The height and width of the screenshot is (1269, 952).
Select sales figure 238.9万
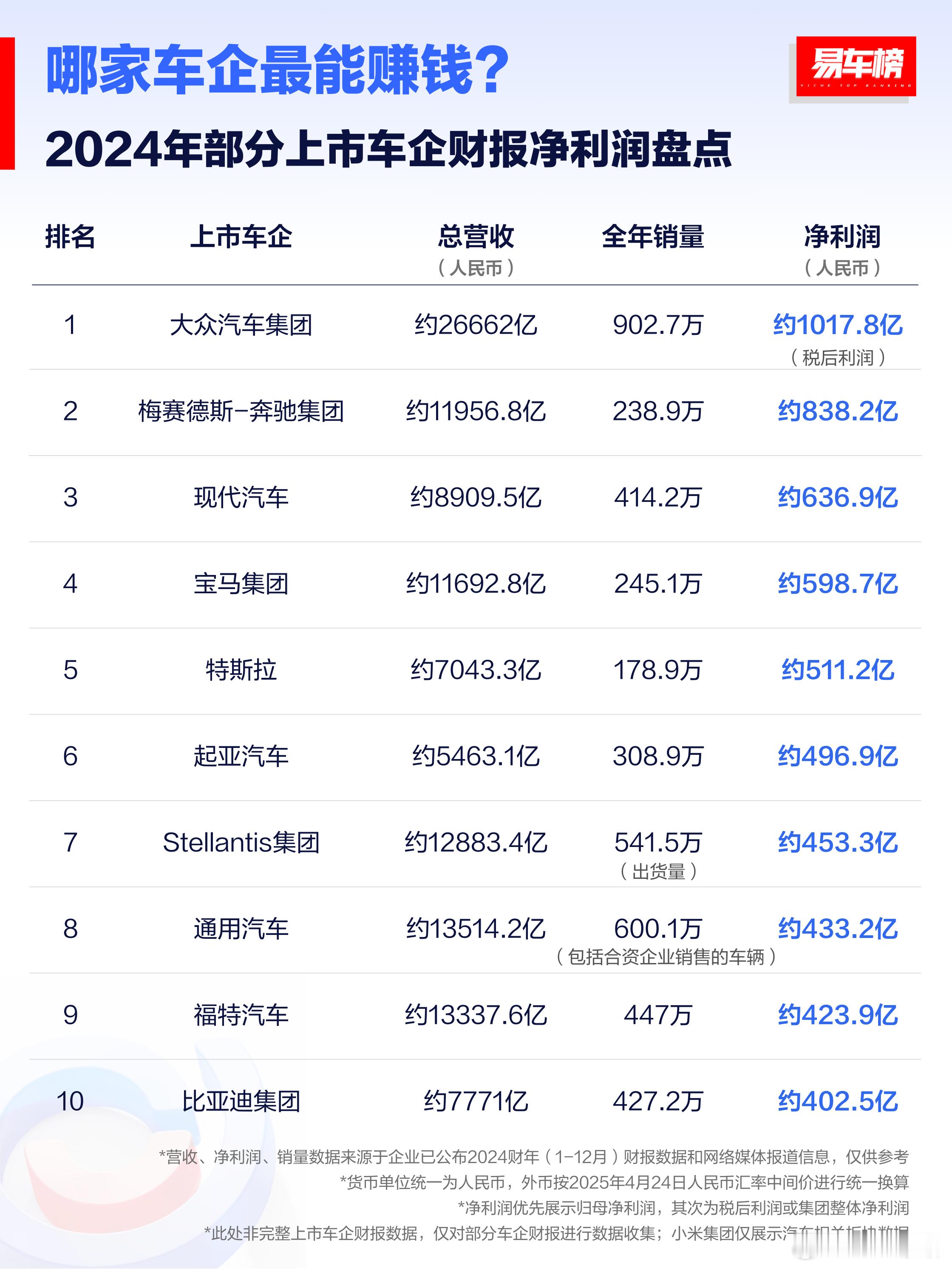coord(657,411)
